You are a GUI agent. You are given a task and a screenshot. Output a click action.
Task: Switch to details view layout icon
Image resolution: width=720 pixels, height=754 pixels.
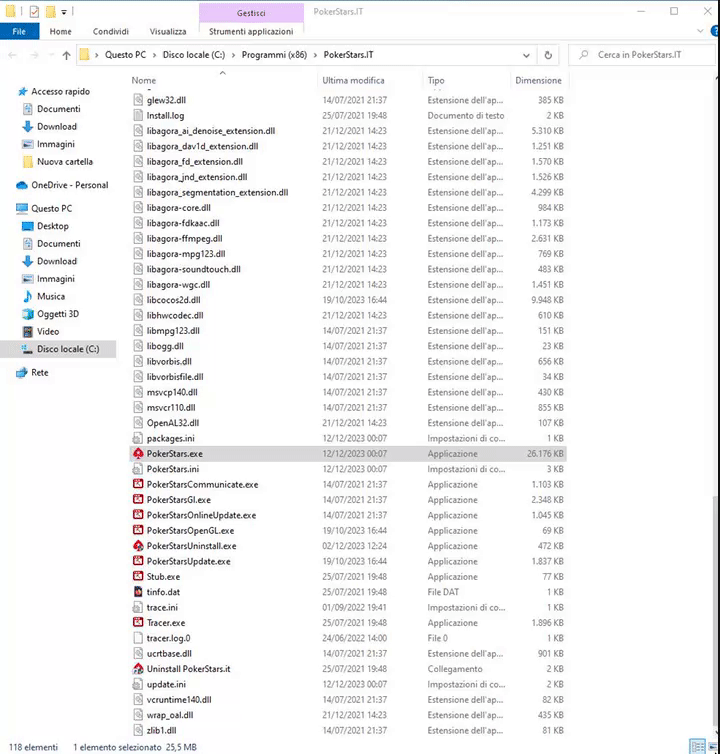[697, 746]
